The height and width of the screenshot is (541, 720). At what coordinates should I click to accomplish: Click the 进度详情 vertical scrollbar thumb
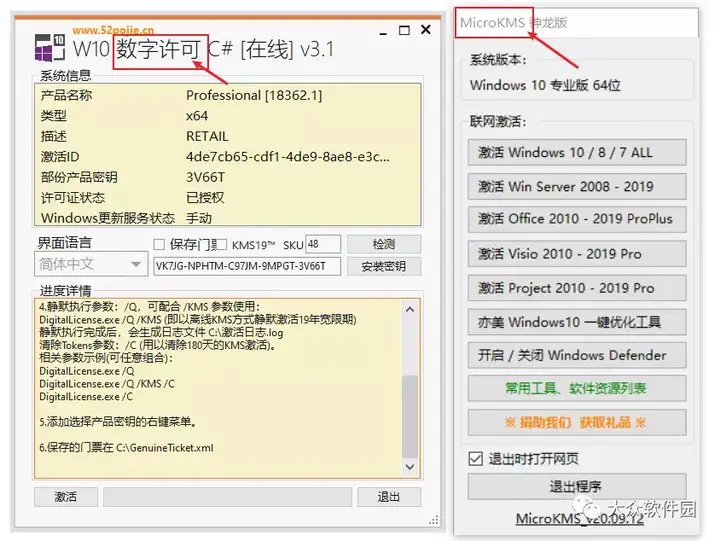(x=410, y=416)
